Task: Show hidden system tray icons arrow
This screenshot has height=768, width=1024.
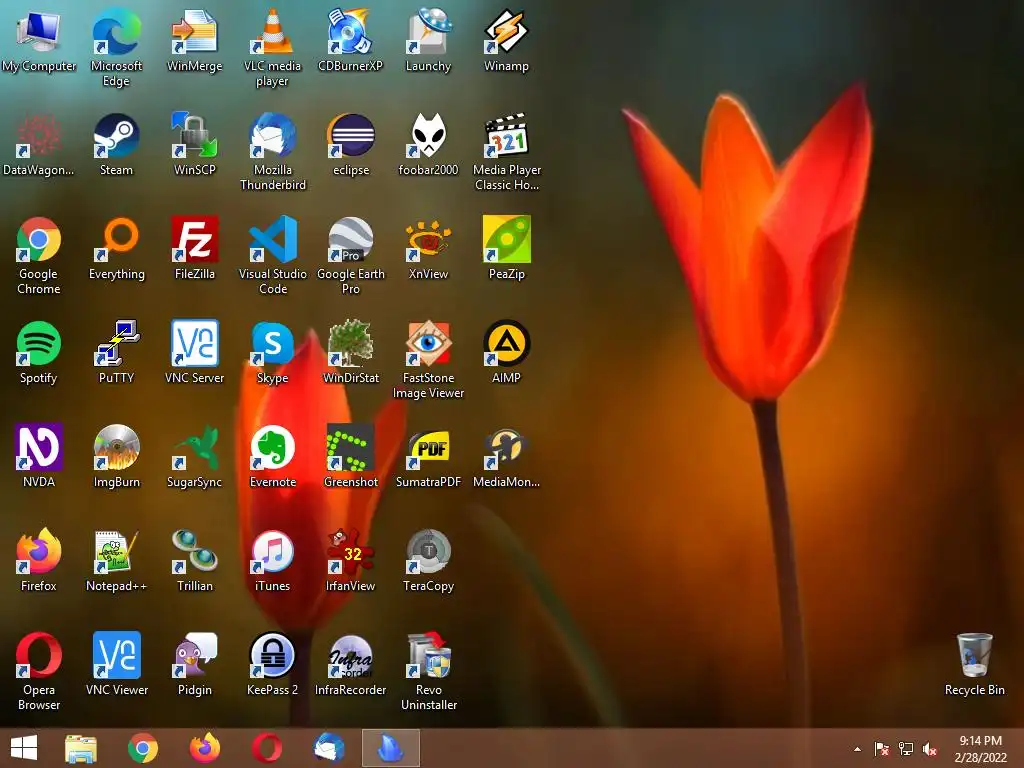Action: coord(857,749)
